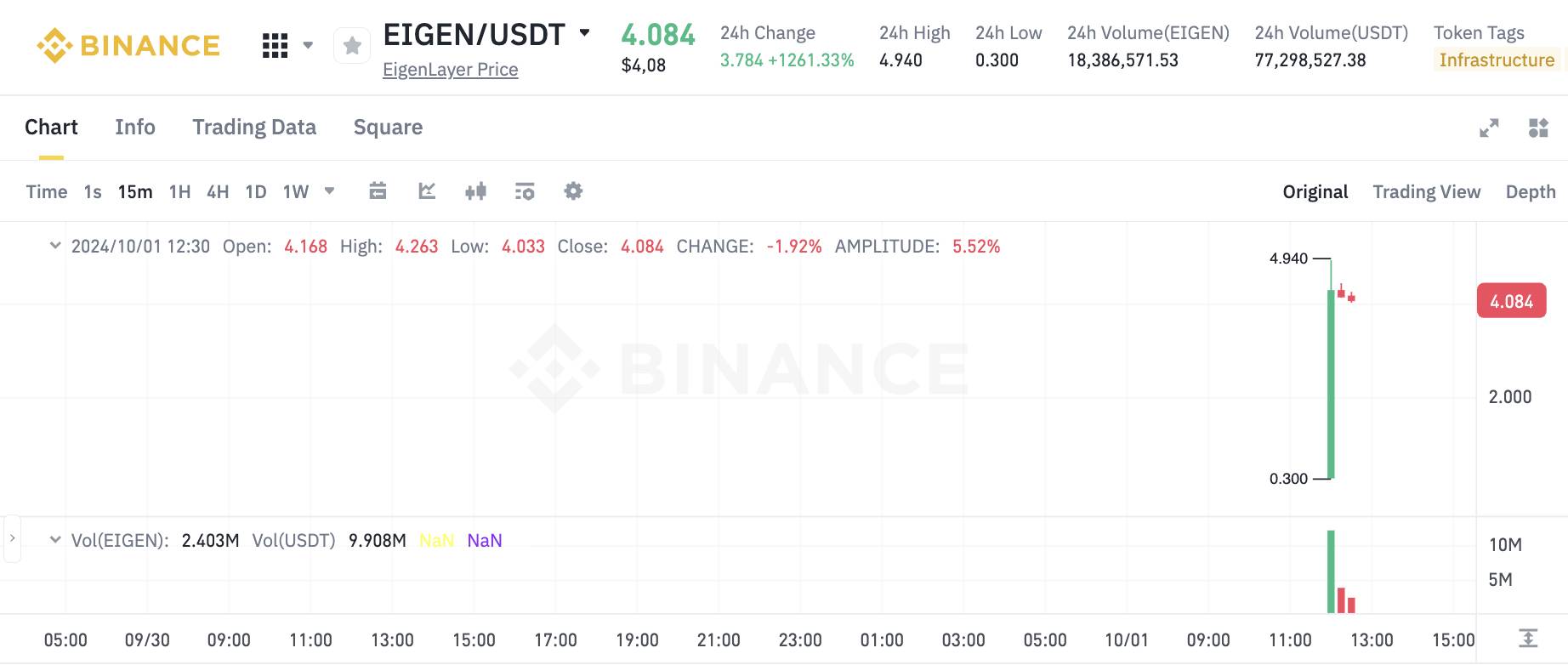Open the layout widgets icon
This screenshot has height=665, width=1568.
pyautogui.click(x=1538, y=128)
